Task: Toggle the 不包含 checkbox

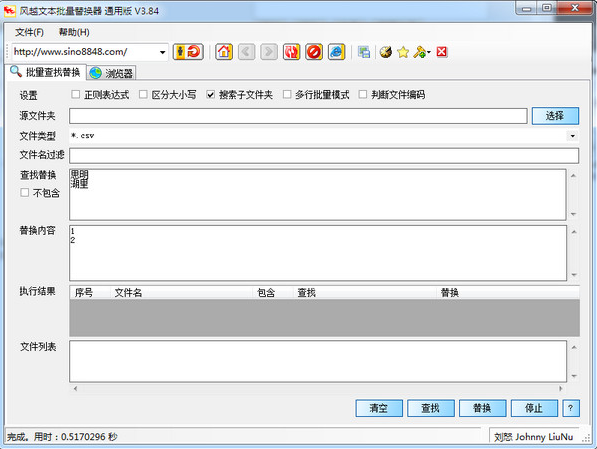Action: point(25,193)
